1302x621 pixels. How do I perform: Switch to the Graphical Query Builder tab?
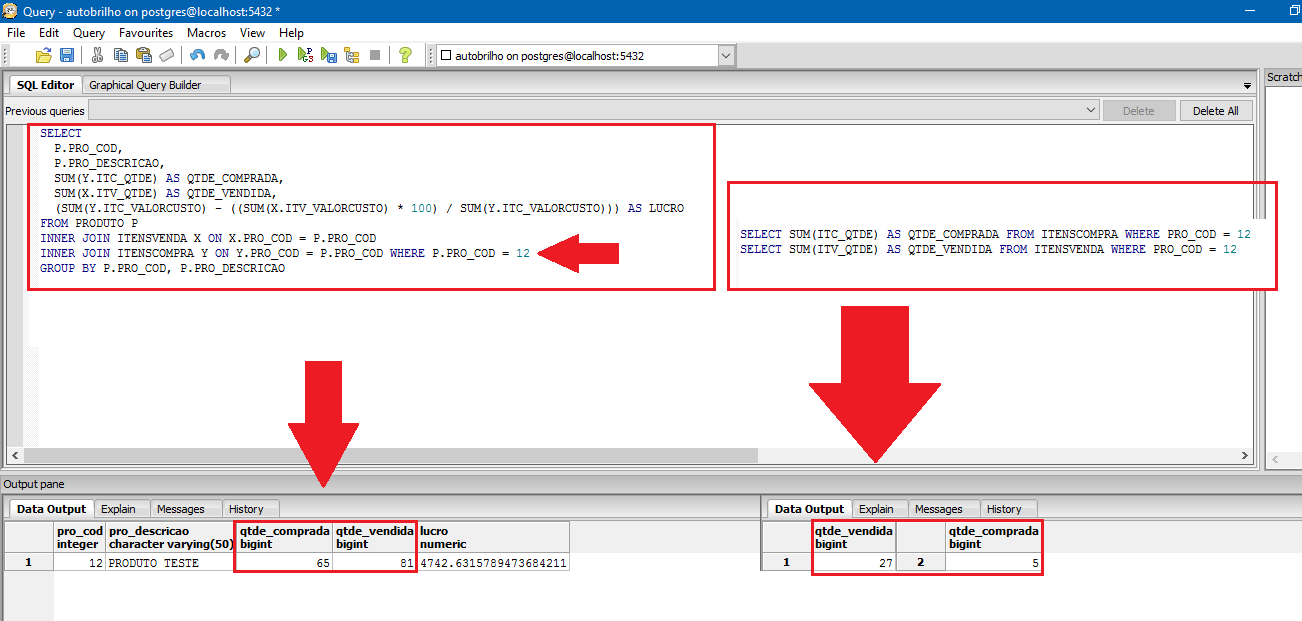pos(145,85)
